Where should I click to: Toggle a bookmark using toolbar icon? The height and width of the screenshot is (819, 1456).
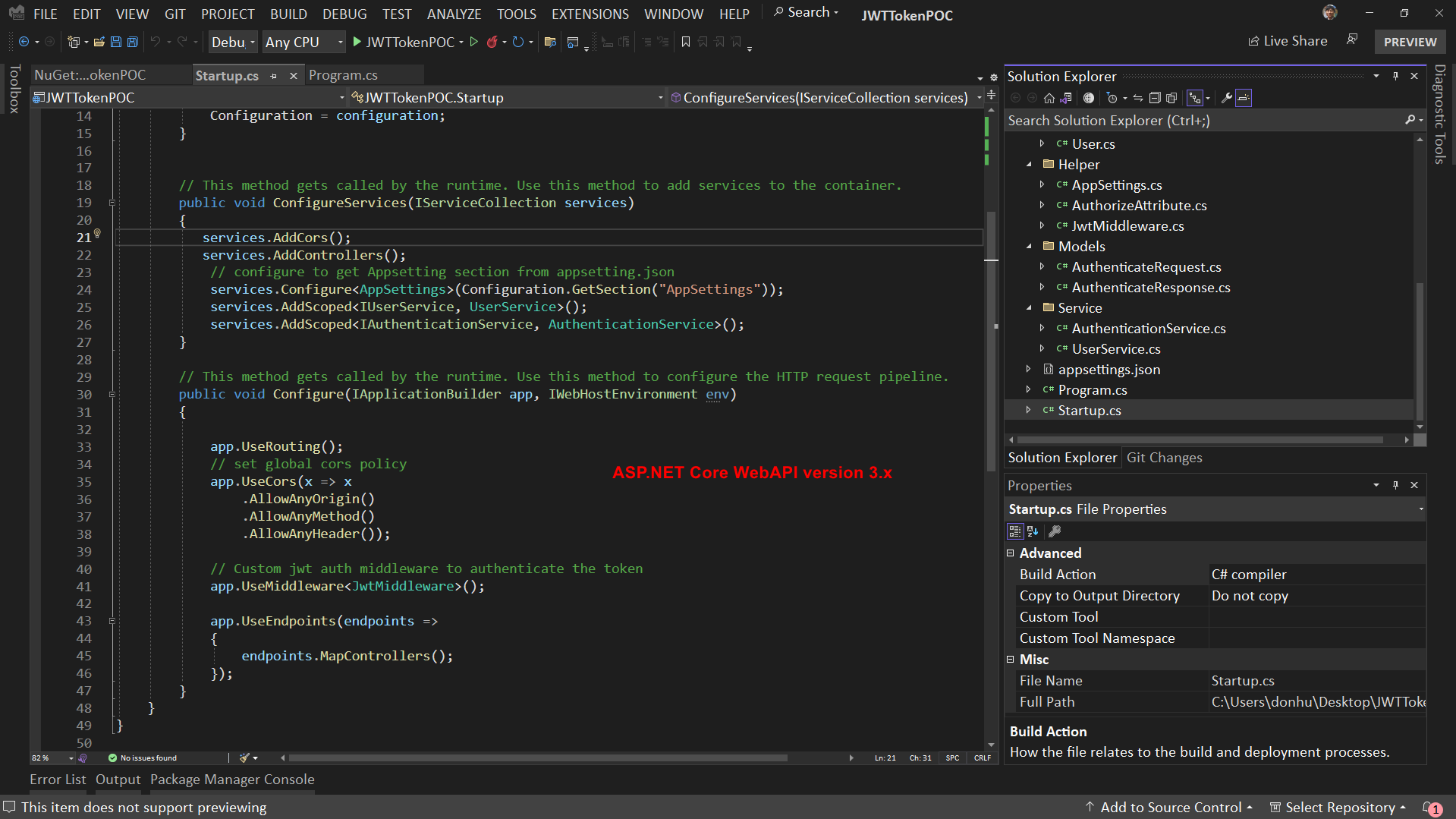pyautogui.click(x=687, y=42)
